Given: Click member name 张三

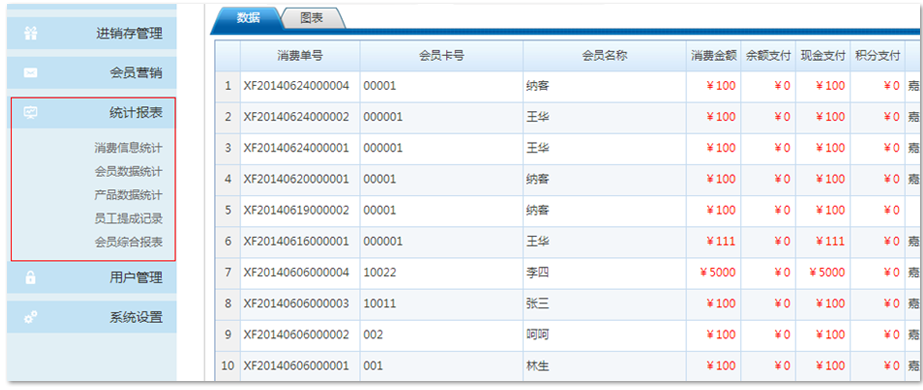Looking at the screenshot, I should click(537, 304).
